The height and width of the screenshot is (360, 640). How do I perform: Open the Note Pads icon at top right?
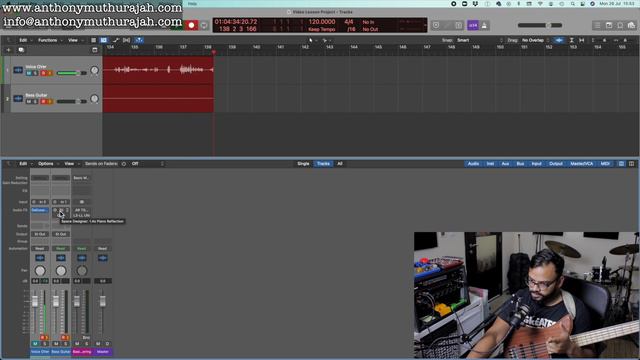coord(609,25)
